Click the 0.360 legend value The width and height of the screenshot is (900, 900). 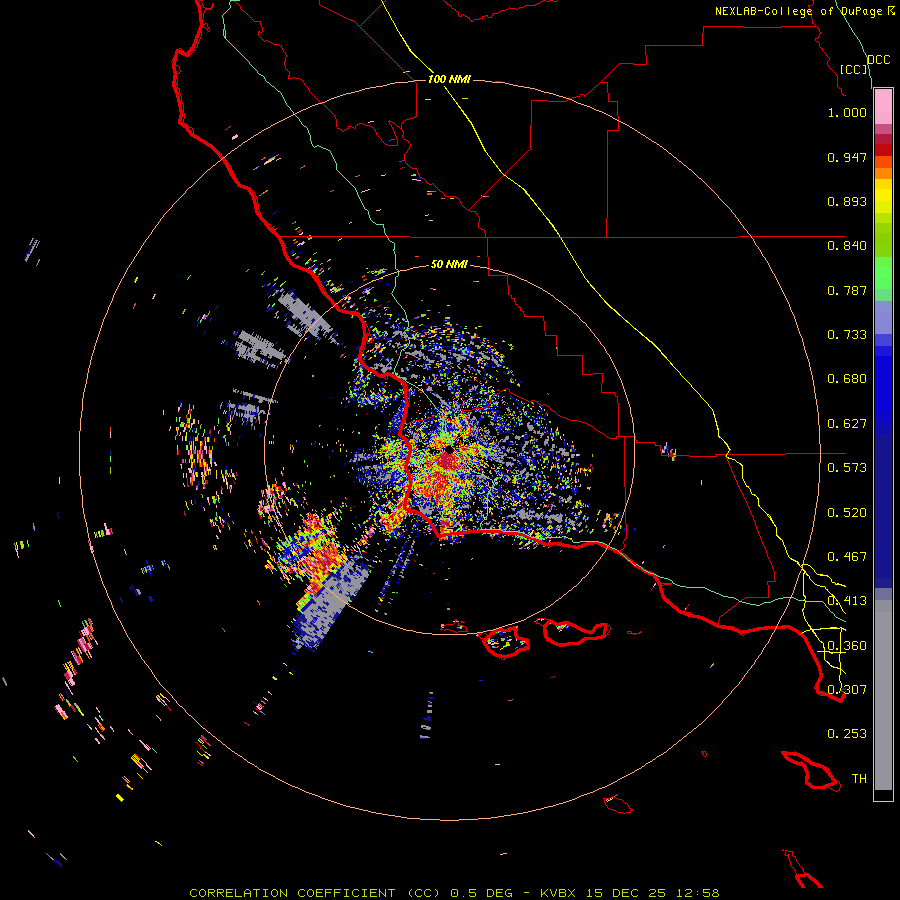847,646
